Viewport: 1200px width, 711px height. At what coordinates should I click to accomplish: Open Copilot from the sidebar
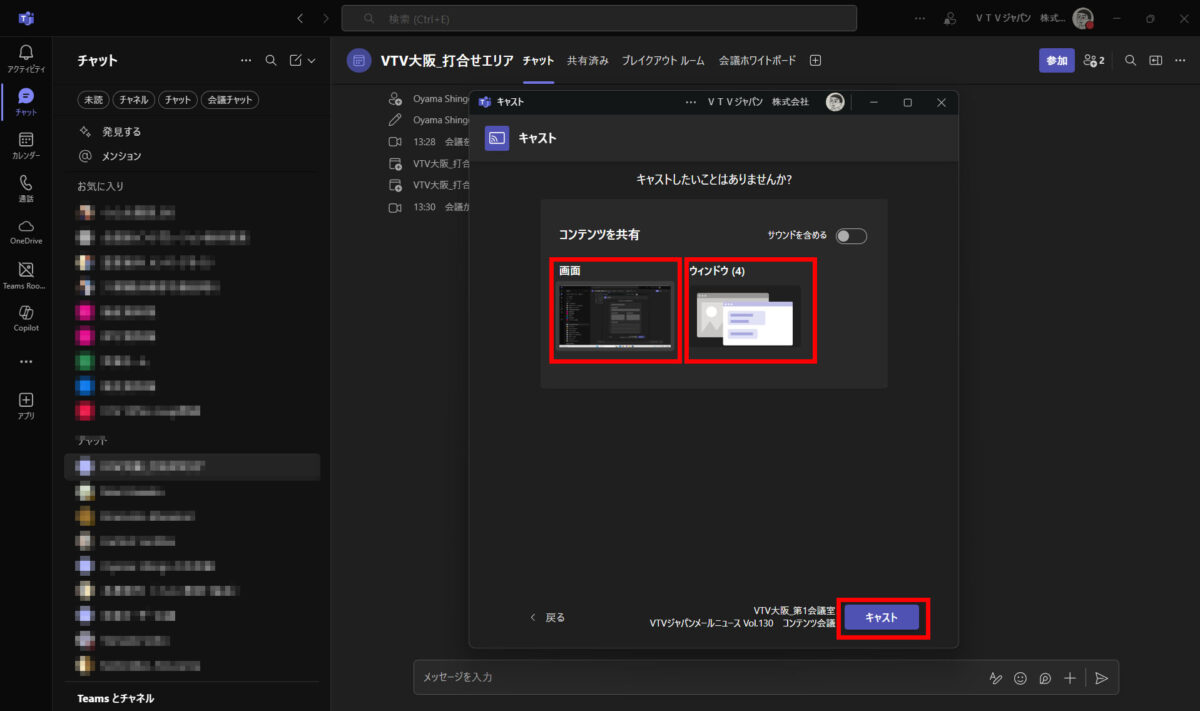click(x=26, y=318)
